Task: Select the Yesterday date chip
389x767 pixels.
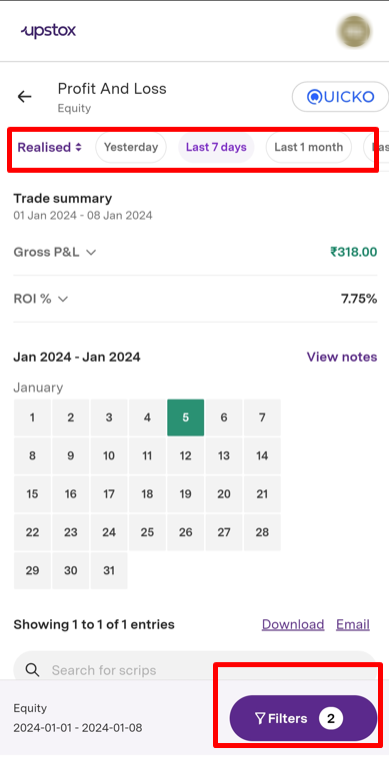Action: tap(131, 147)
